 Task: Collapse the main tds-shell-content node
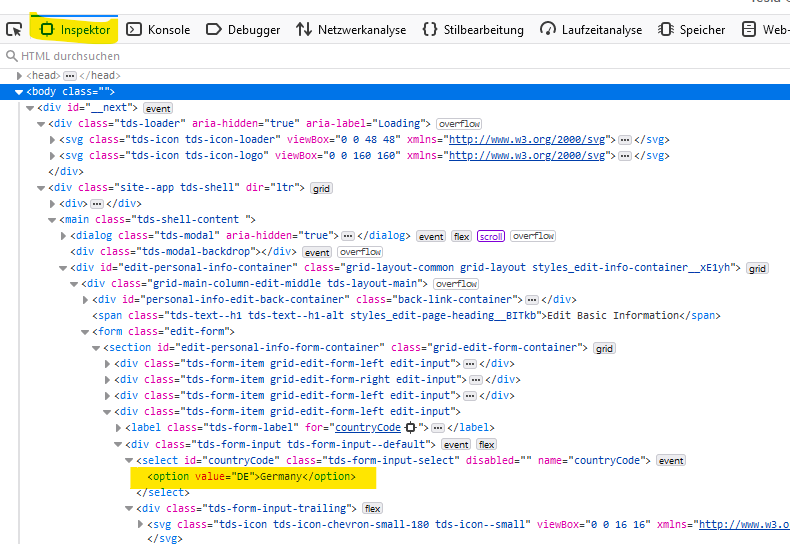point(52,220)
